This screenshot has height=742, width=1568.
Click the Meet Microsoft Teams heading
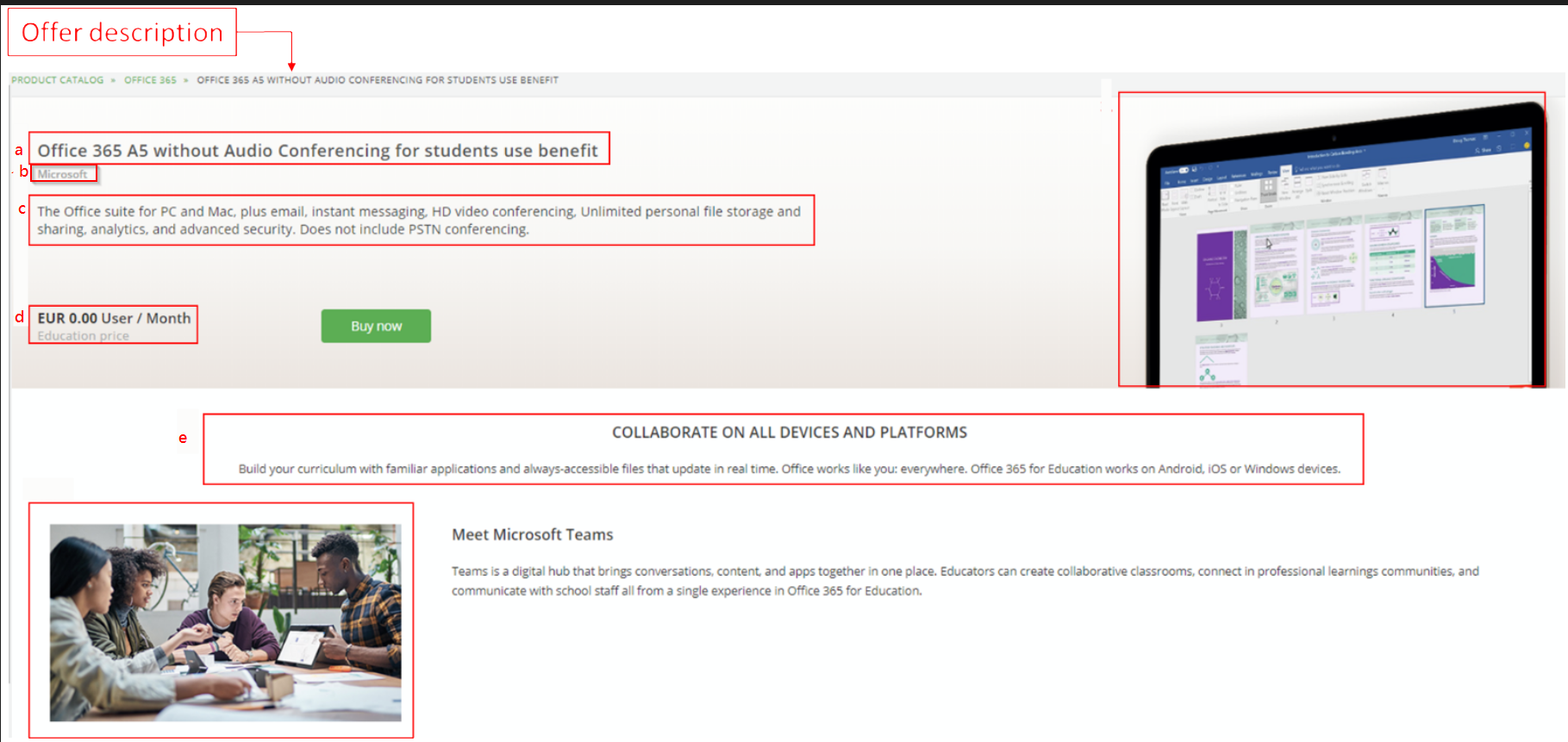coord(533,534)
